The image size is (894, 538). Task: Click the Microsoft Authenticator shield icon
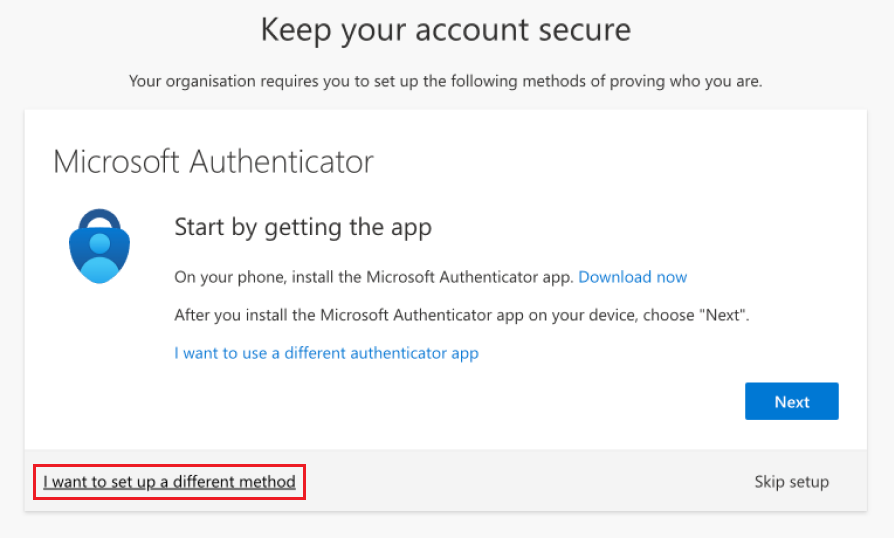(x=99, y=251)
